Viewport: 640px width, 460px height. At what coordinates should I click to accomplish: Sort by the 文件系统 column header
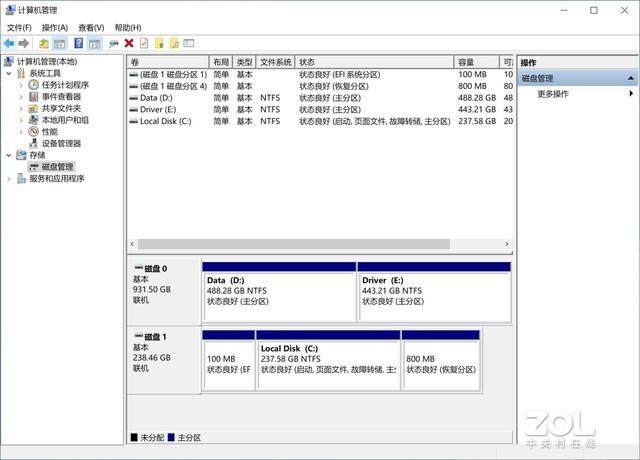tap(276, 62)
